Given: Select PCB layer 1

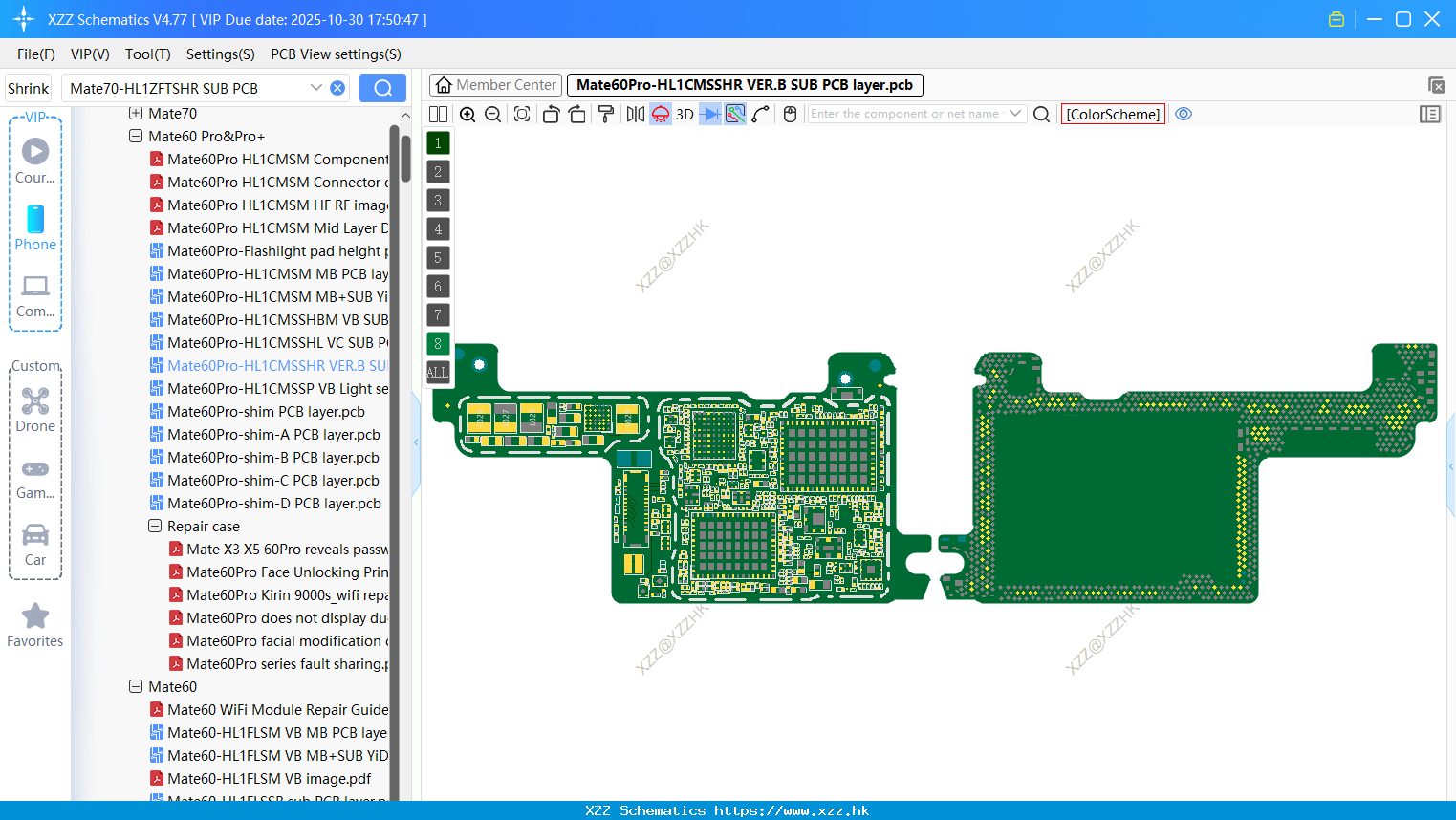Looking at the screenshot, I should pos(438,143).
